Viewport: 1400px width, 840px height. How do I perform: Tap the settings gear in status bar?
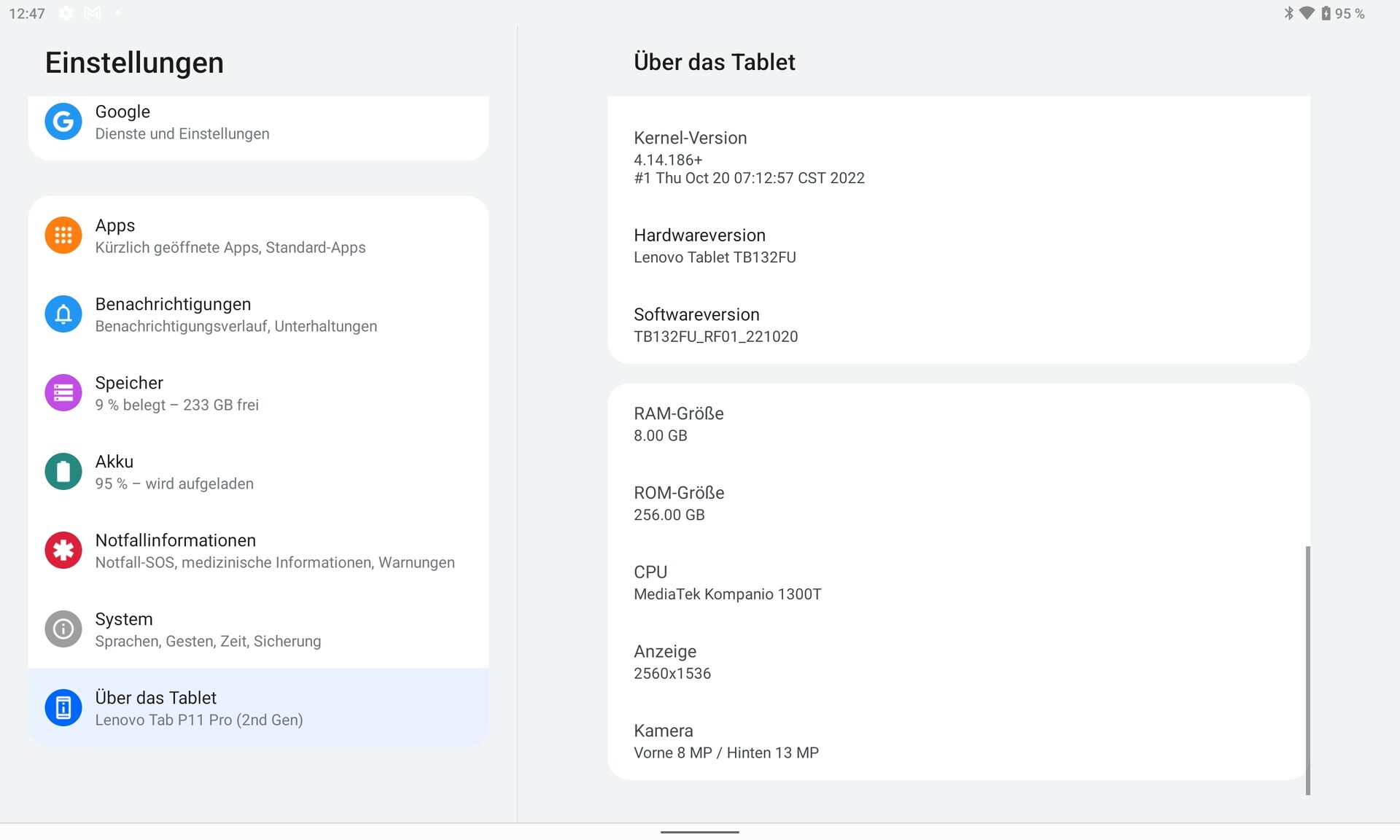(x=66, y=13)
